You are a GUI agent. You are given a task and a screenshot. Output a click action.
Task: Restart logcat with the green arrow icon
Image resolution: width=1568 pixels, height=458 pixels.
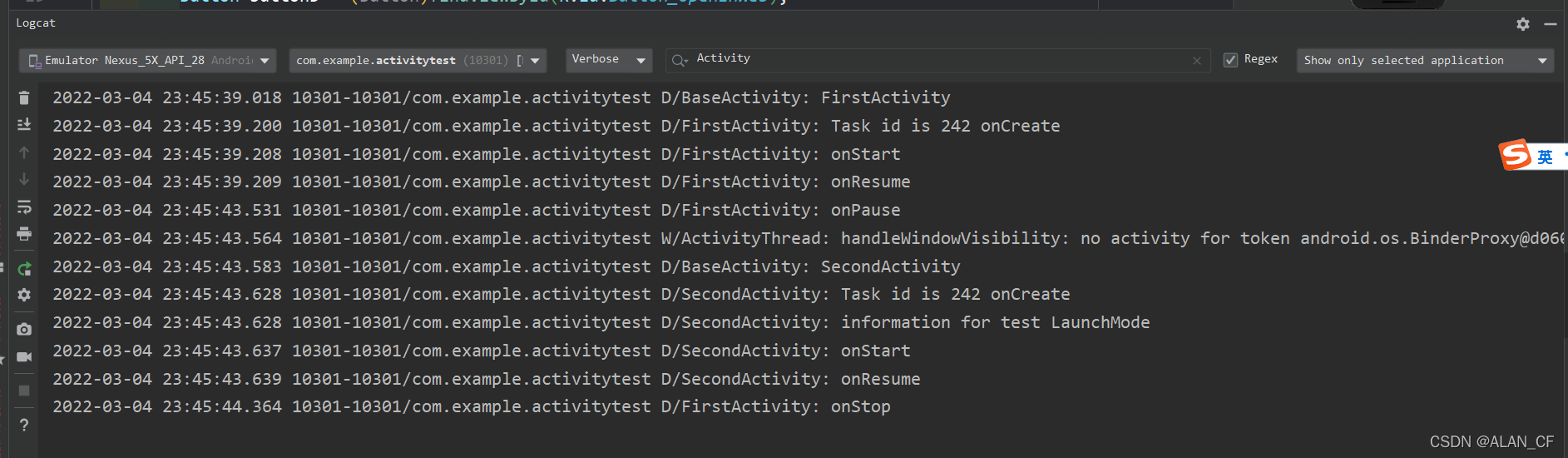click(24, 268)
